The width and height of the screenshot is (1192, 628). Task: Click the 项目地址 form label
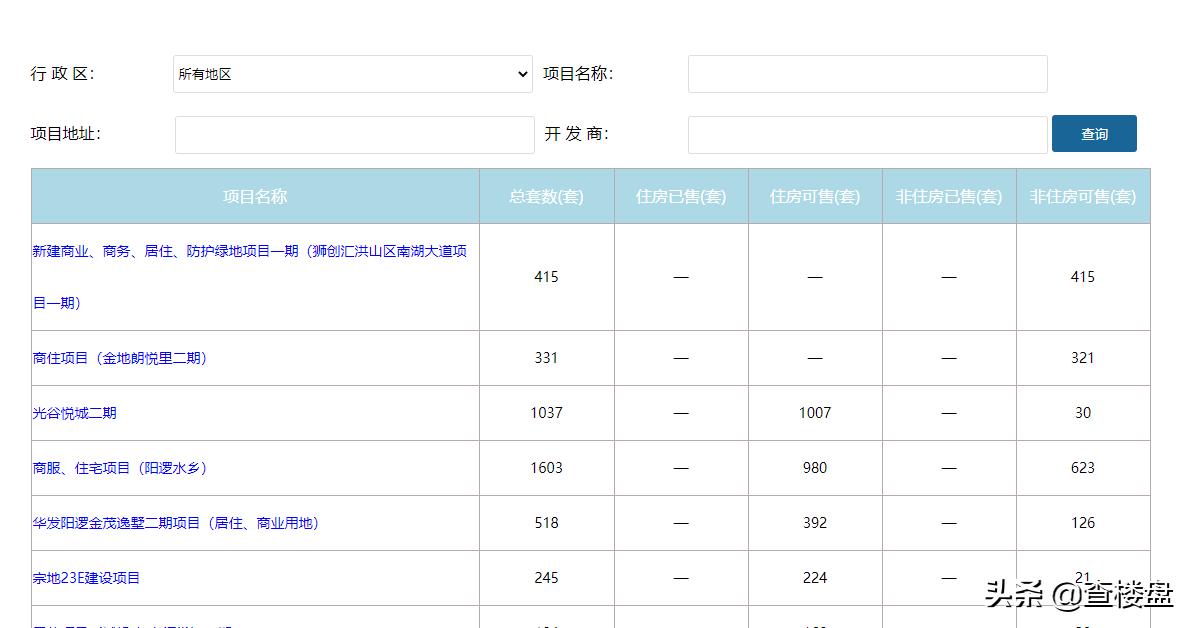65,134
